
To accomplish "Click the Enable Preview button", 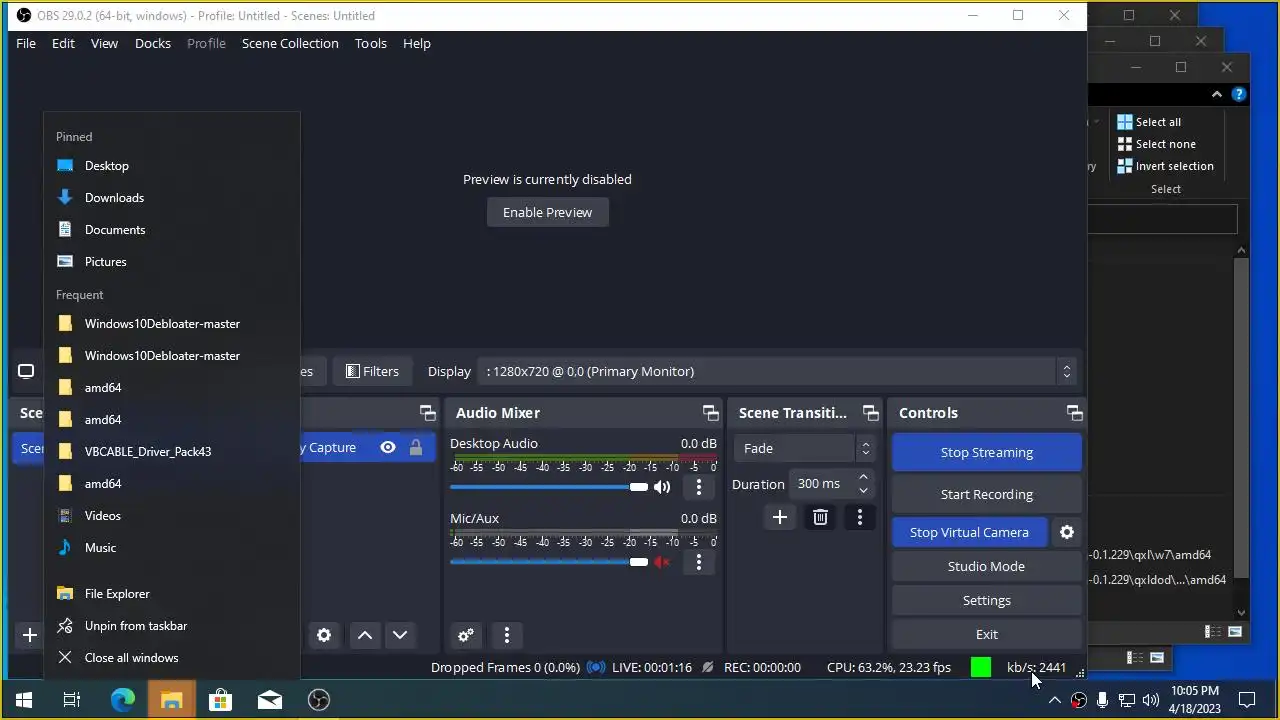I will pyautogui.click(x=547, y=212).
